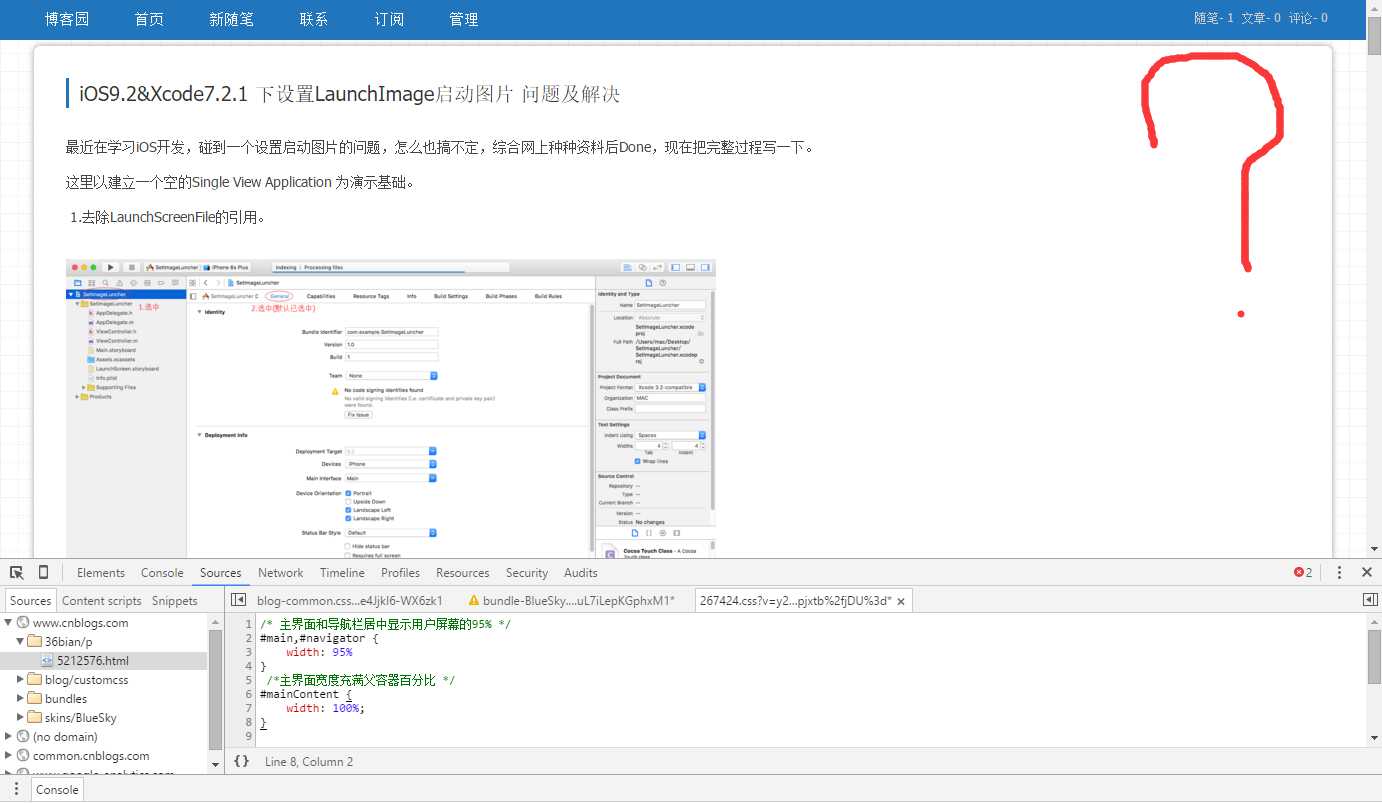1382x803 pixels.
Task: Select the Sources navigator sub-tab
Action: point(30,601)
